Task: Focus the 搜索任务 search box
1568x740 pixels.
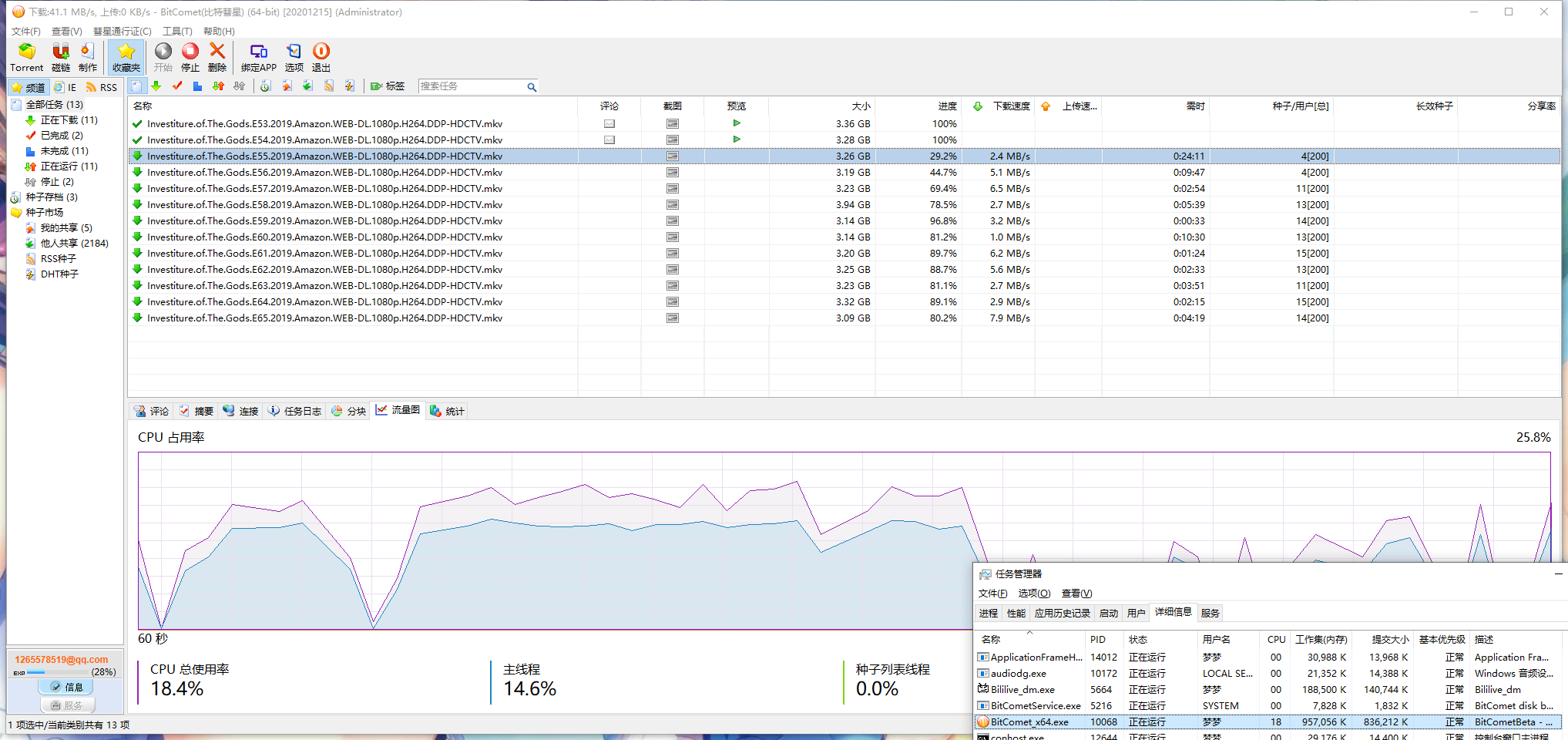Action: tap(472, 86)
